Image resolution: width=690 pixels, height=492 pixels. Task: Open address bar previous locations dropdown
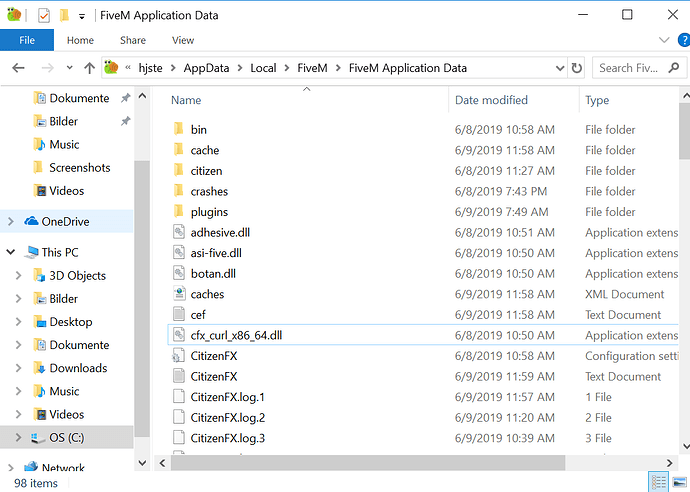click(x=560, y=68)
